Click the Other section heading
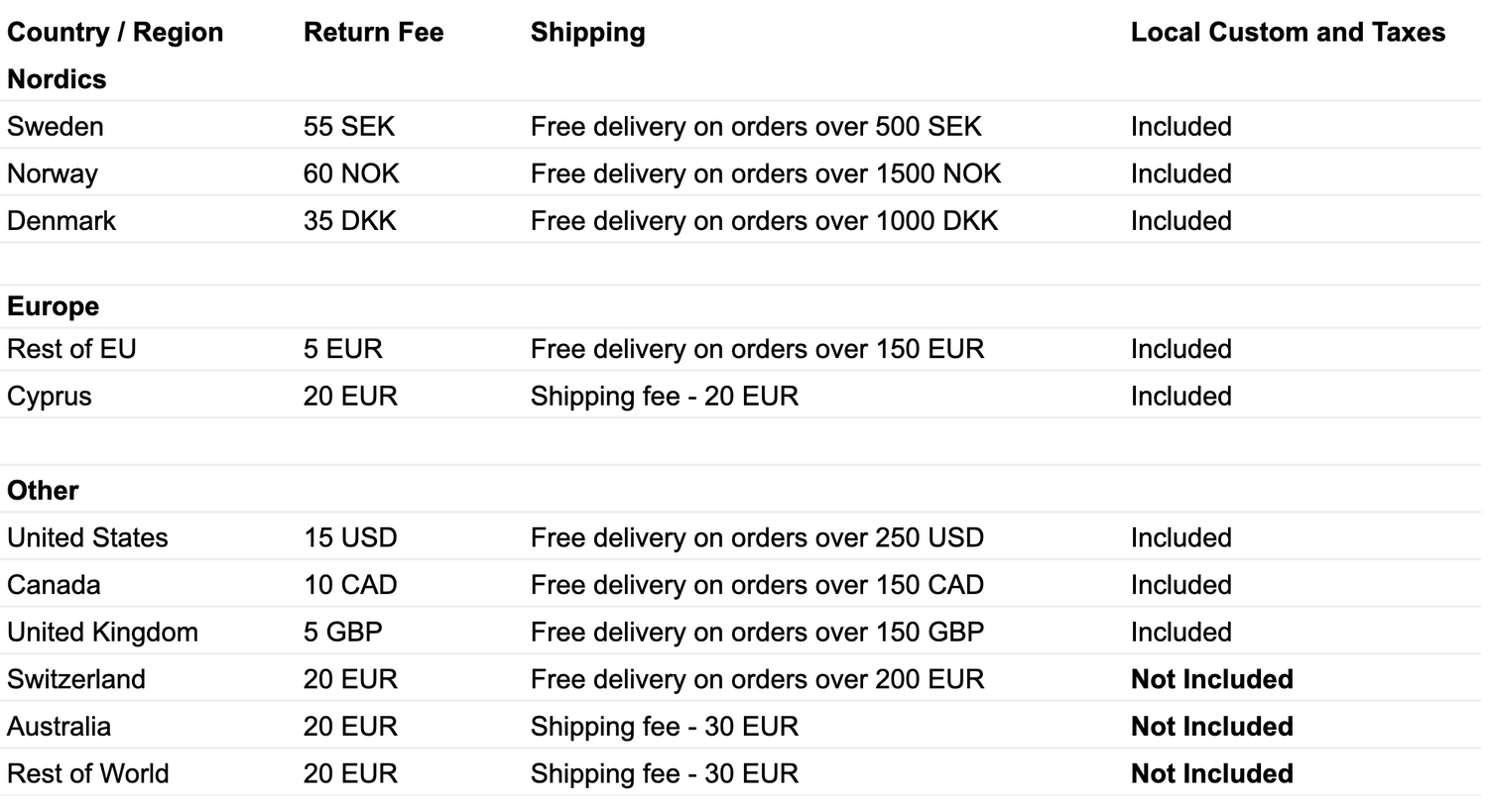Image resolution: width=1488 pixels, height=812 pixels. click(x=43, y=490)
